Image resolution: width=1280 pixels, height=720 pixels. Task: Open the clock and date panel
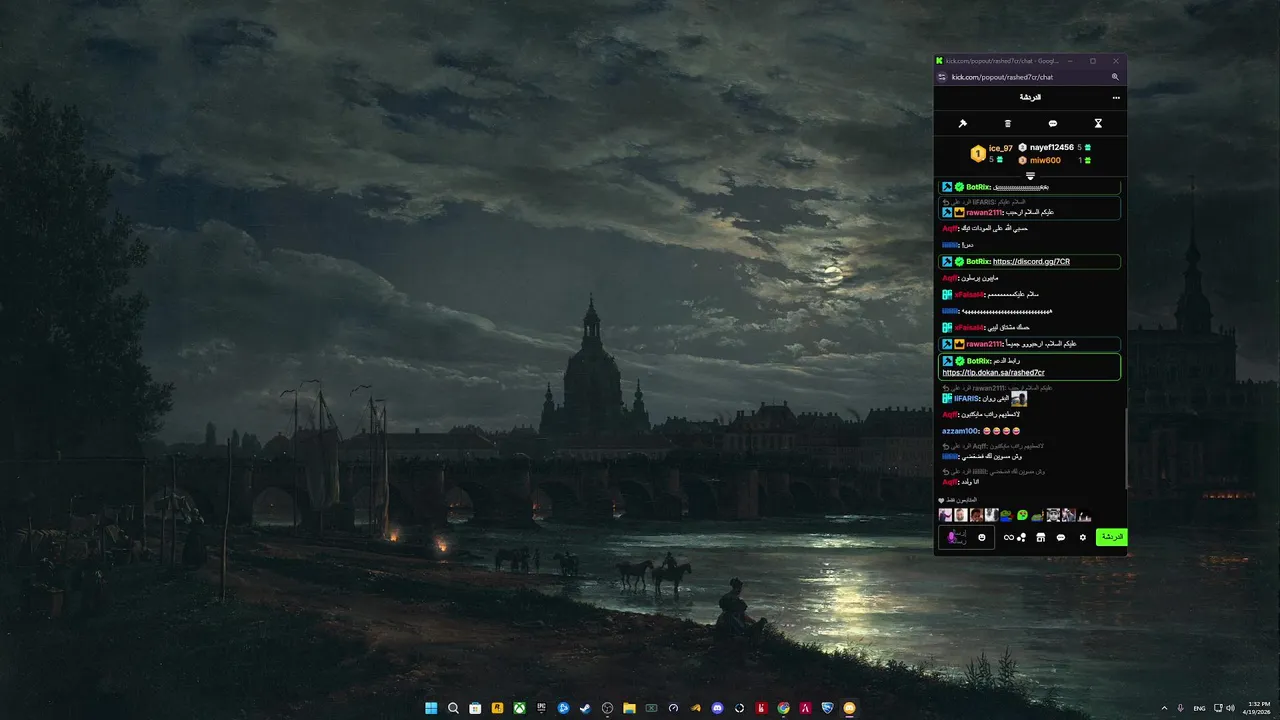[1256, 708]
